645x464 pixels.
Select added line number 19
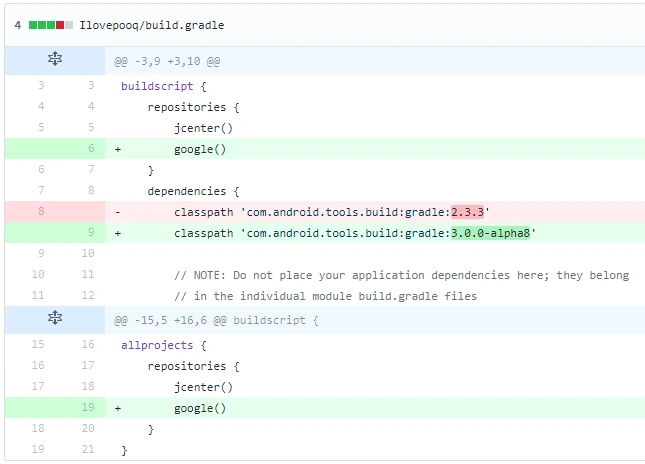pyautogui.click(x=88, y=407)
